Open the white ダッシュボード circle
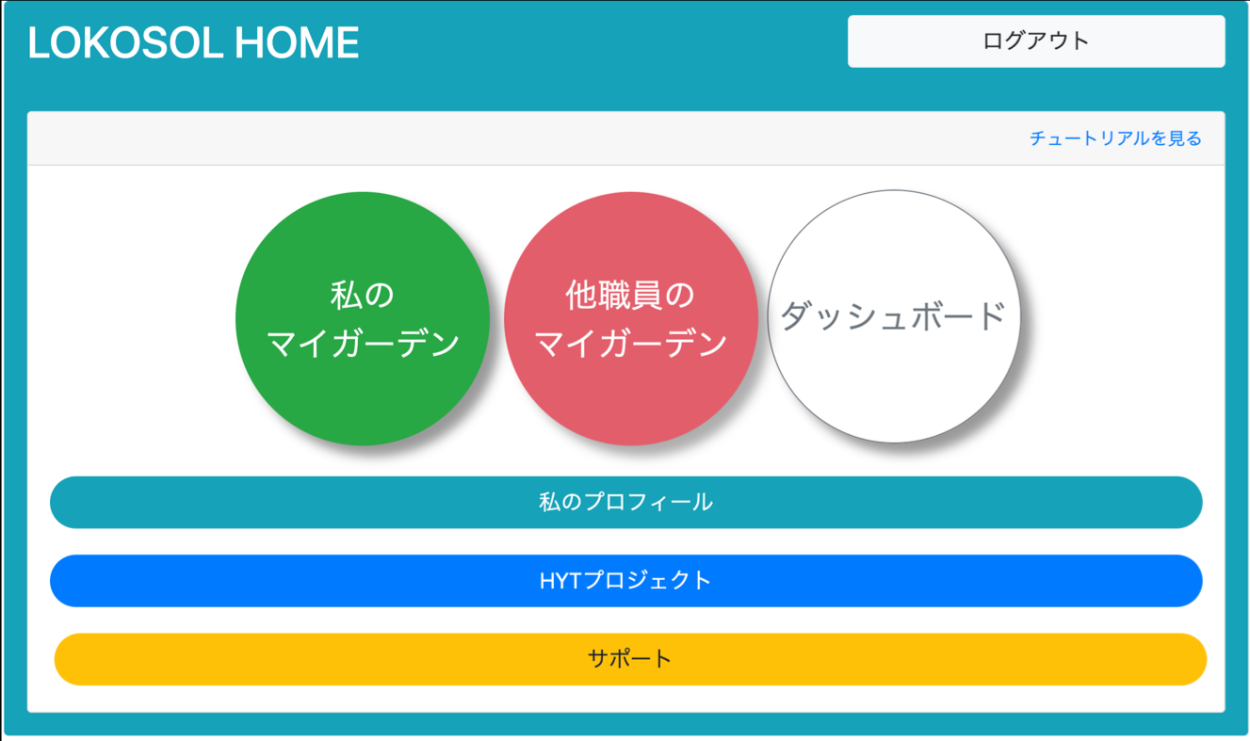 (893, 316)
